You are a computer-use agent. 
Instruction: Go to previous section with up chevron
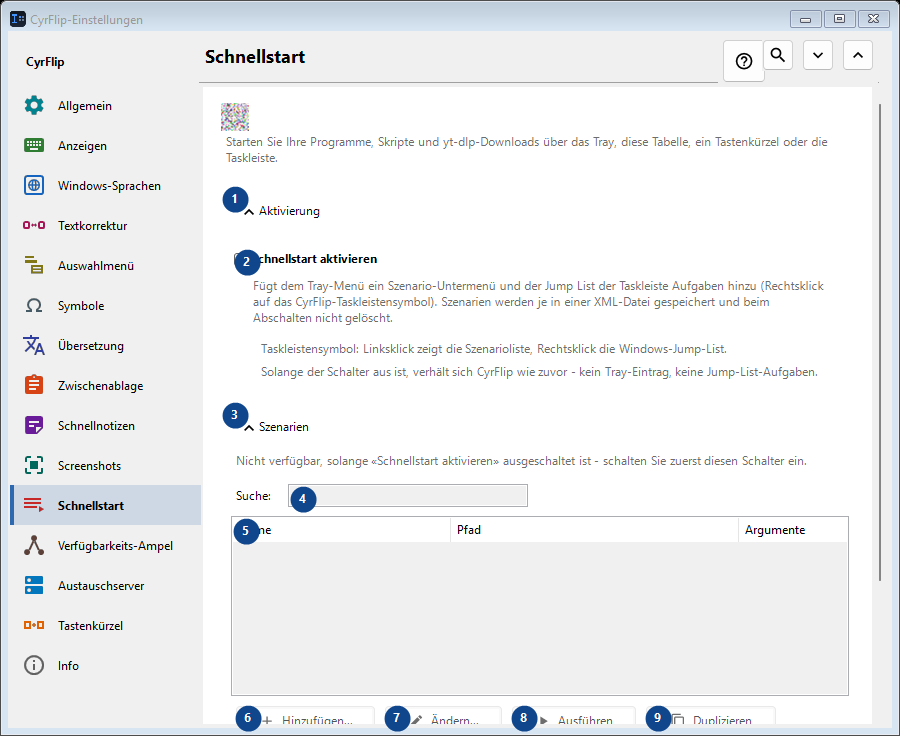[858, 55]
